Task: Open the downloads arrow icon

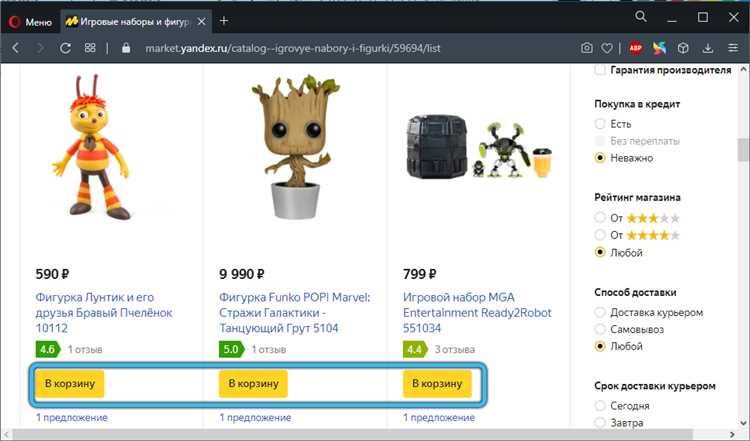Action: click(706, 48)
